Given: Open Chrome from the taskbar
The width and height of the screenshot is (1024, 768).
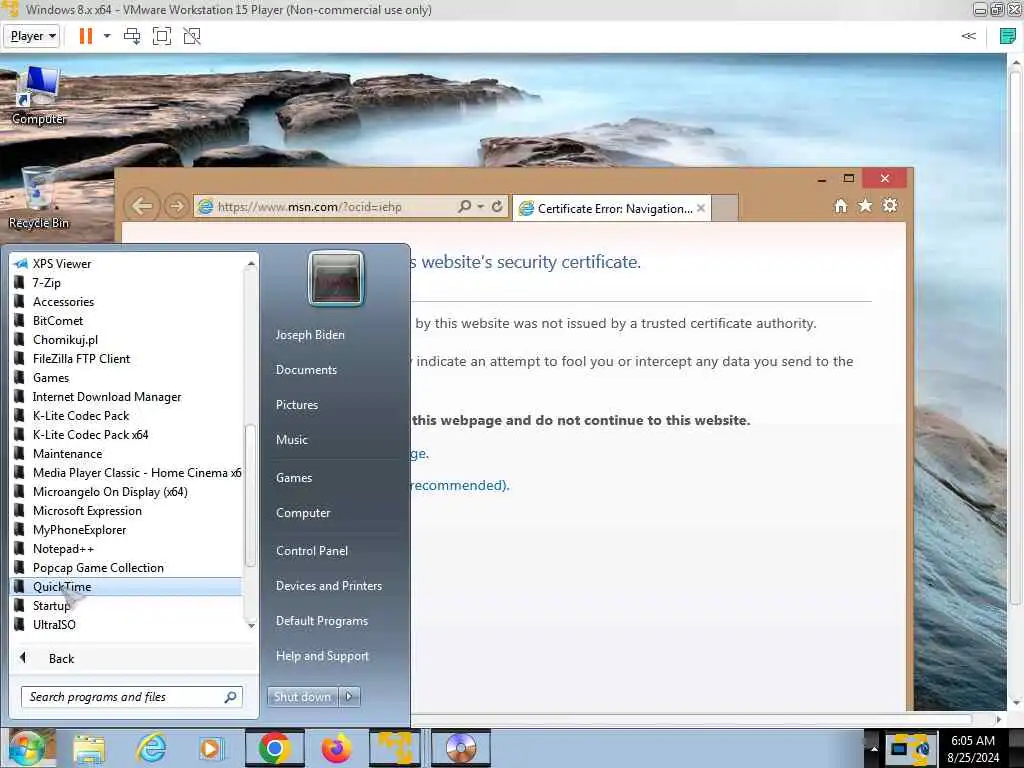Looking at the screenshot, I should (274, 748).
